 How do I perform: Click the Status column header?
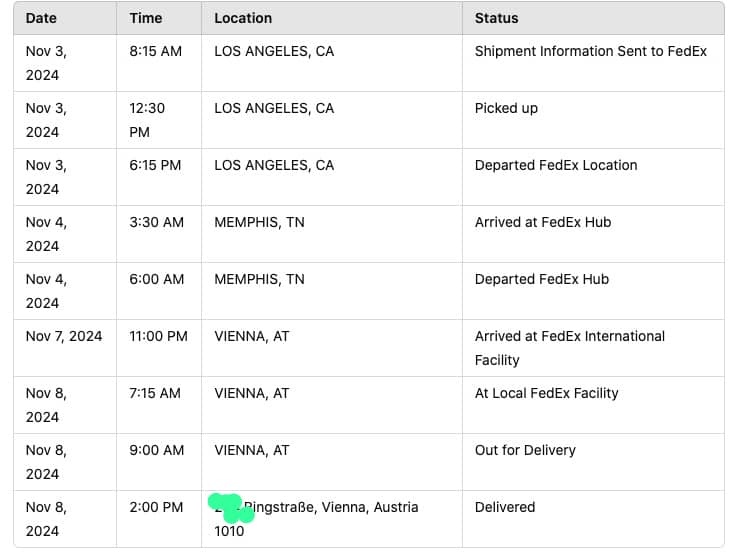coord(497,18)
